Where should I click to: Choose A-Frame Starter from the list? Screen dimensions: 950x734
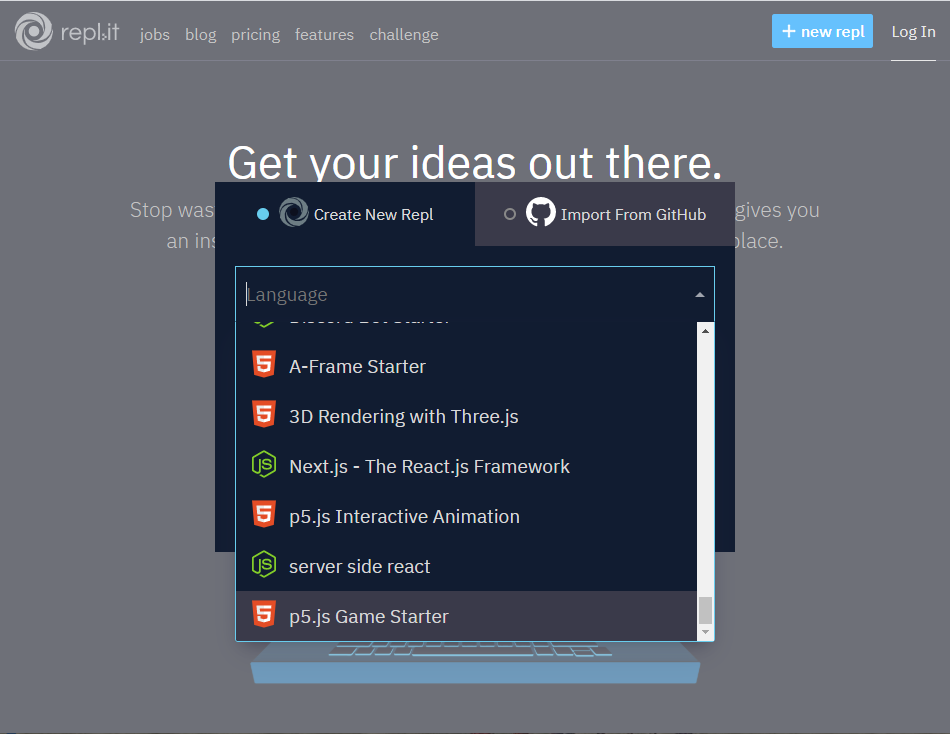[x=466, y=366]
